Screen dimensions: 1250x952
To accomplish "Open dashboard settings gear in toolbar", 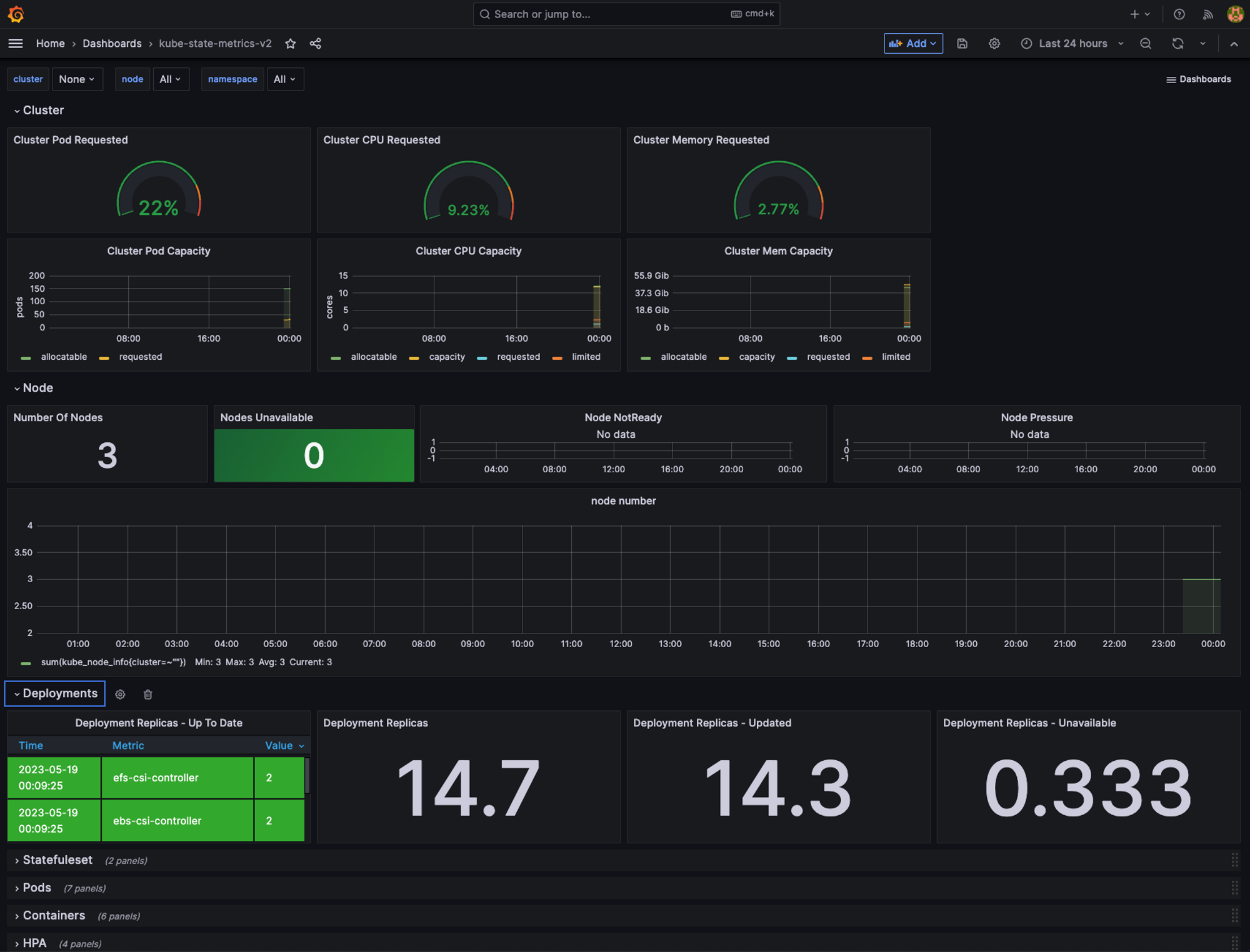I will click(994, 43).
